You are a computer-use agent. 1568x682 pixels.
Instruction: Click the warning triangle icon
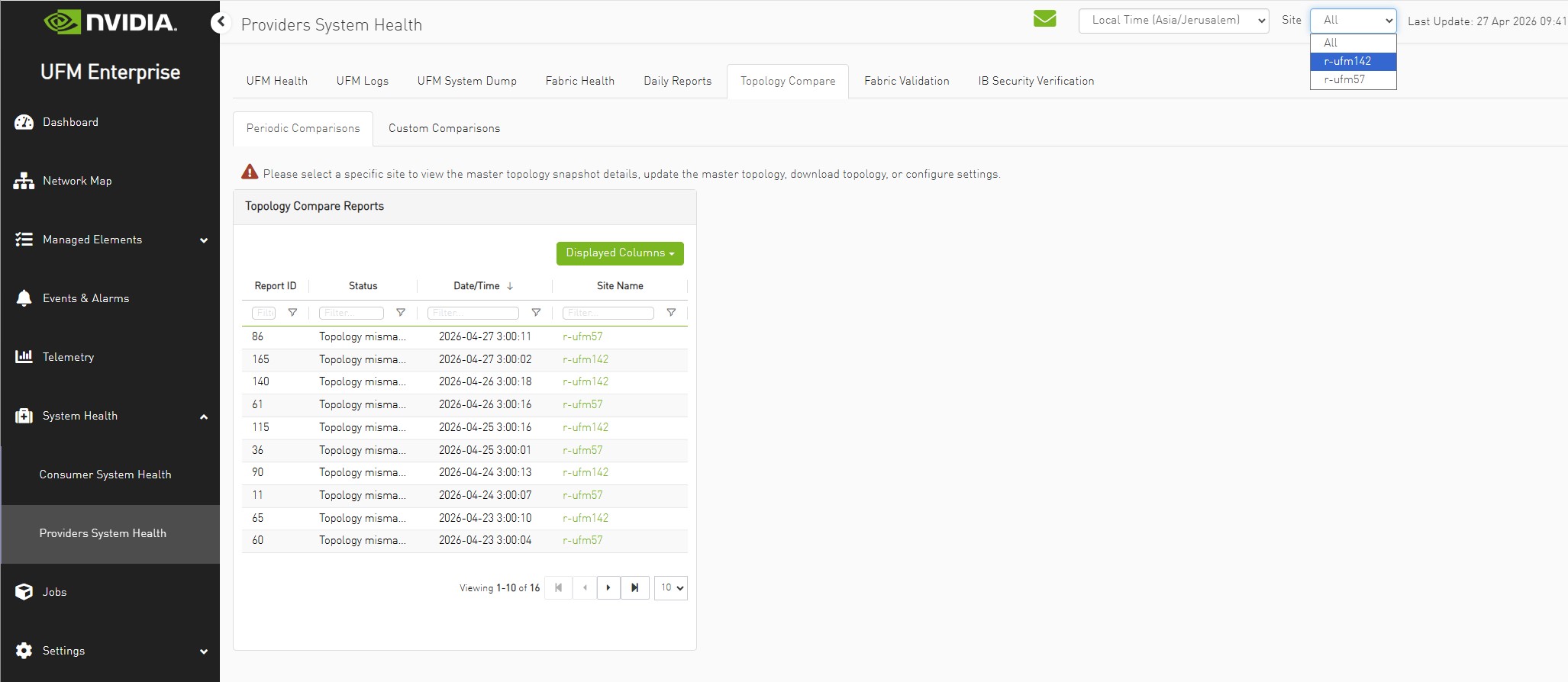[x=250, y=172]
